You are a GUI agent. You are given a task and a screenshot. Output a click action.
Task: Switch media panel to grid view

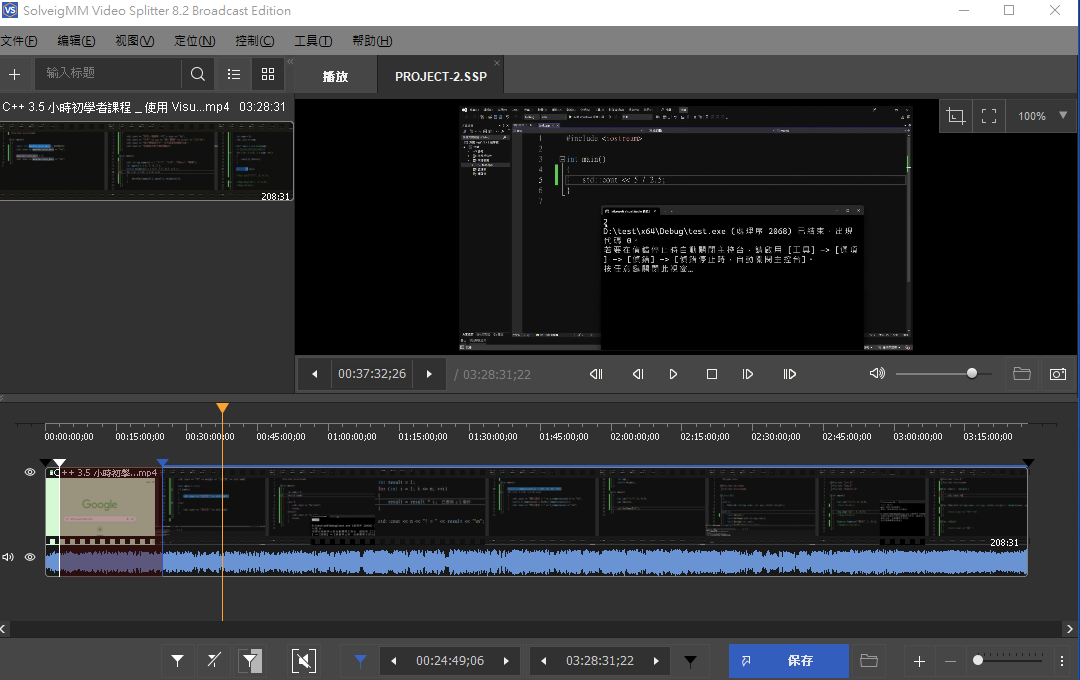(x=268, y=74)
